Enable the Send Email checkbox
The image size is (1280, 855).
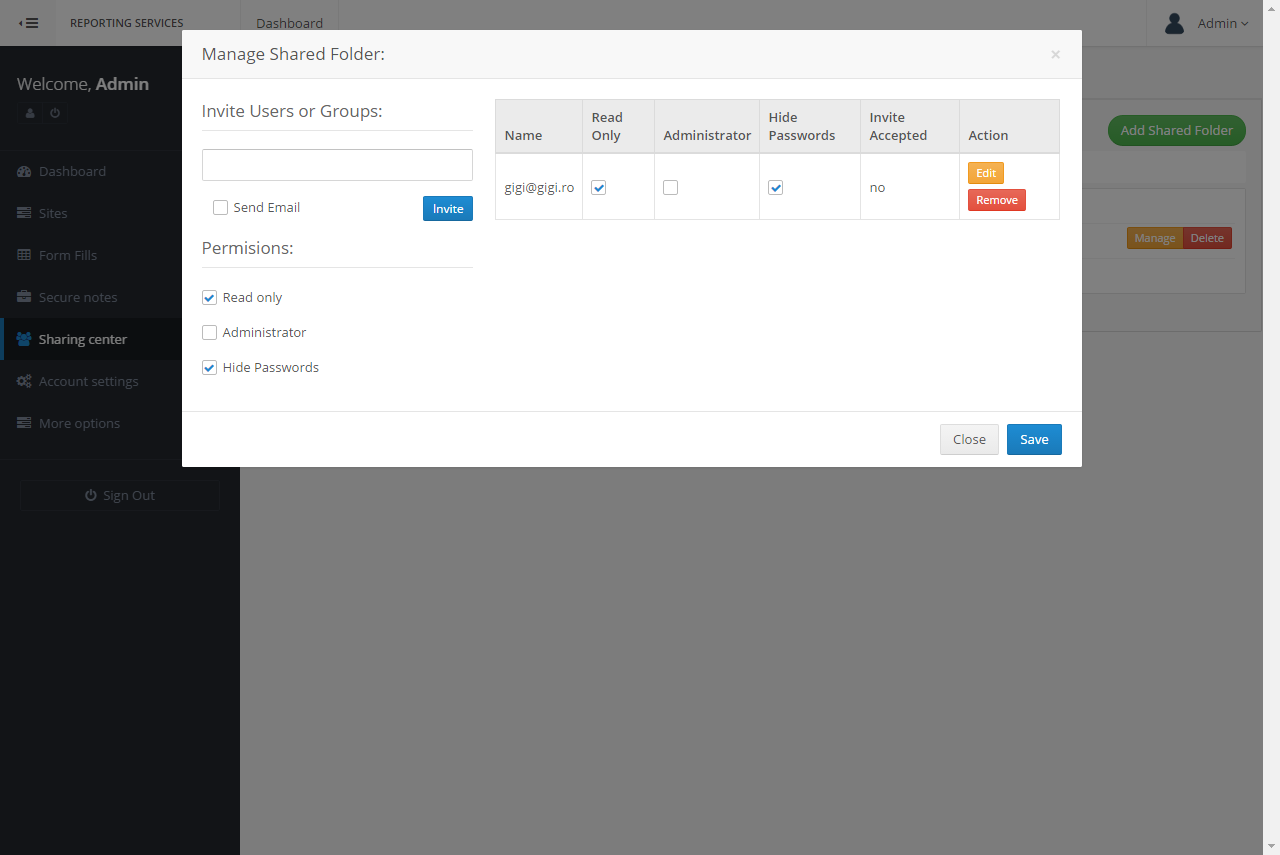tap(221, 208)
